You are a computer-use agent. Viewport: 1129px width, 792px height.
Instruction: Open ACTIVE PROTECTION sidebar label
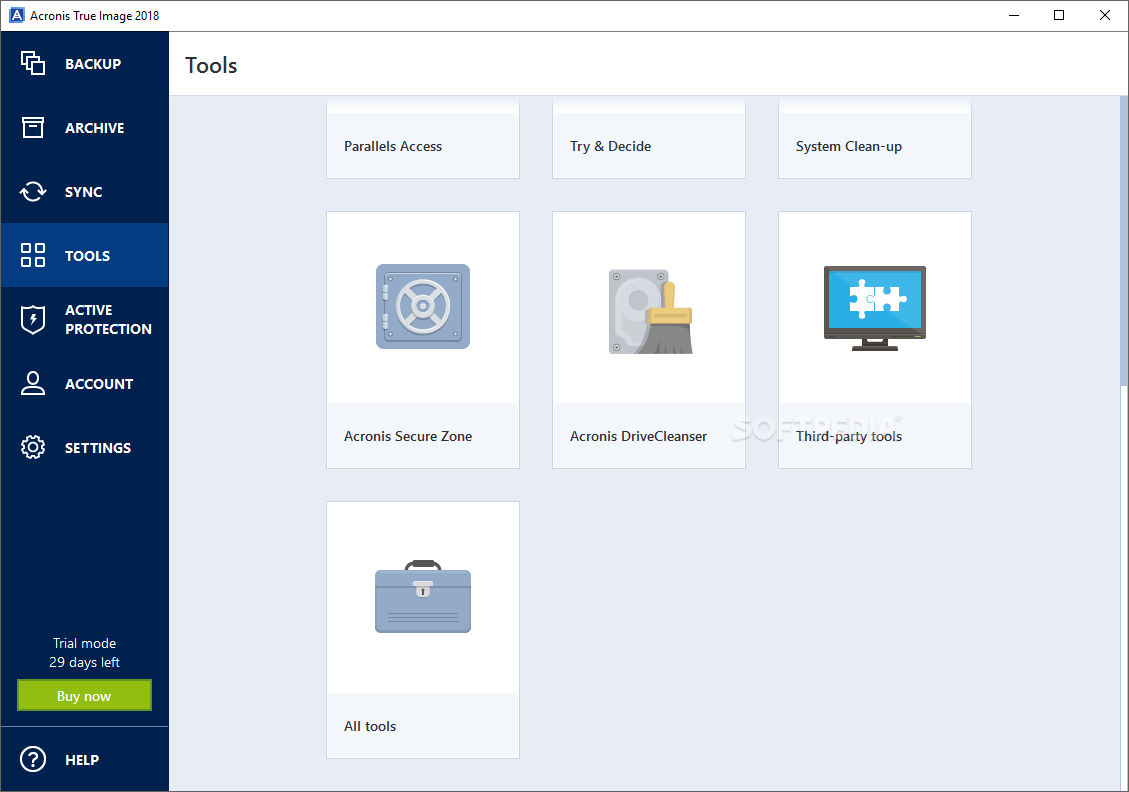(x=108, y=320)
